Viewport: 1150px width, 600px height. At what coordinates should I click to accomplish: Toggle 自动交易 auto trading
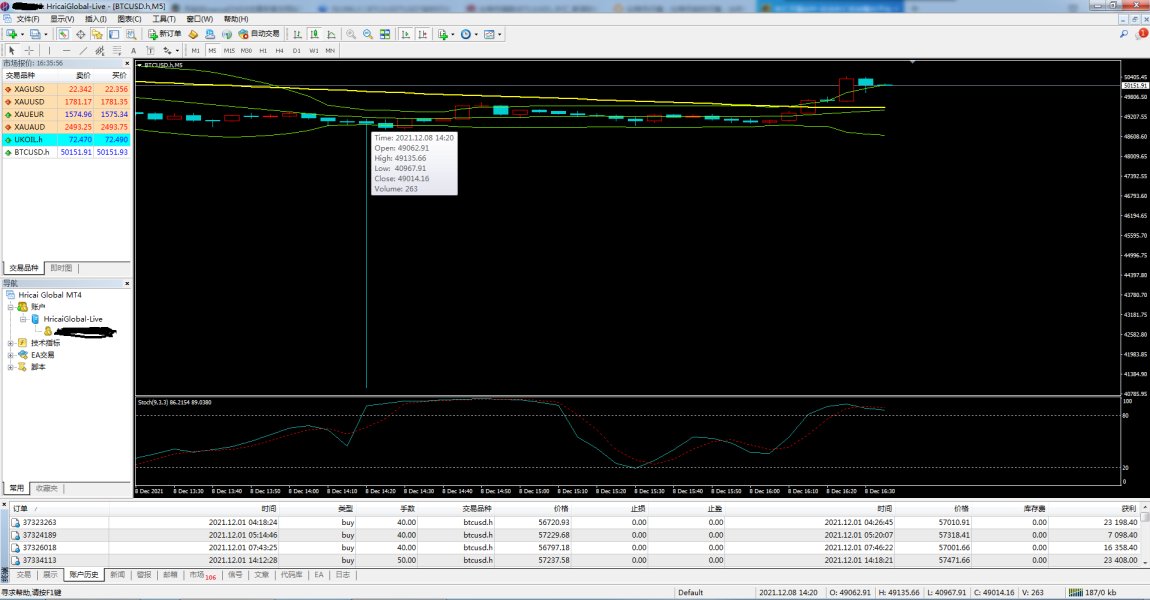tap(258, 34)
